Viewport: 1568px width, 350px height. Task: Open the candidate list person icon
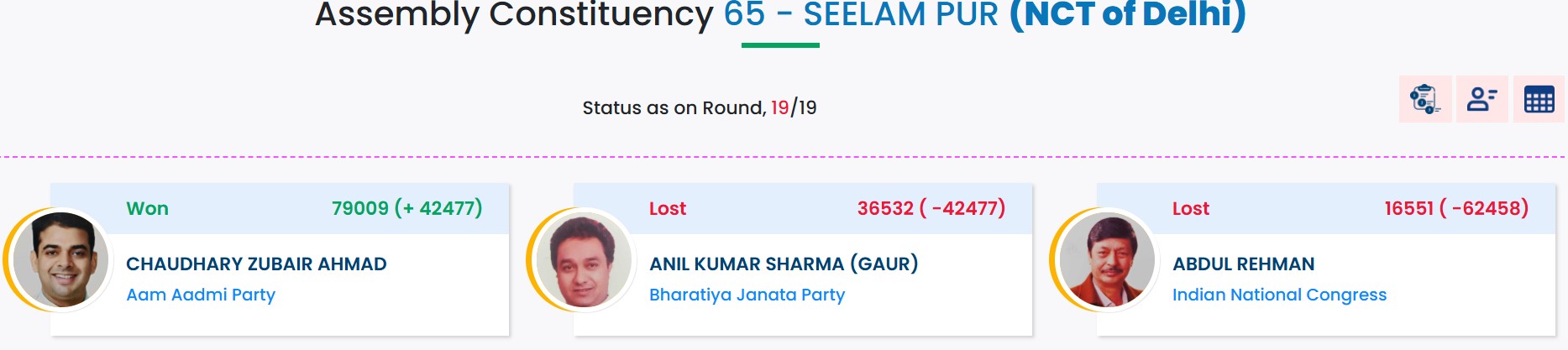point(1482,99)
